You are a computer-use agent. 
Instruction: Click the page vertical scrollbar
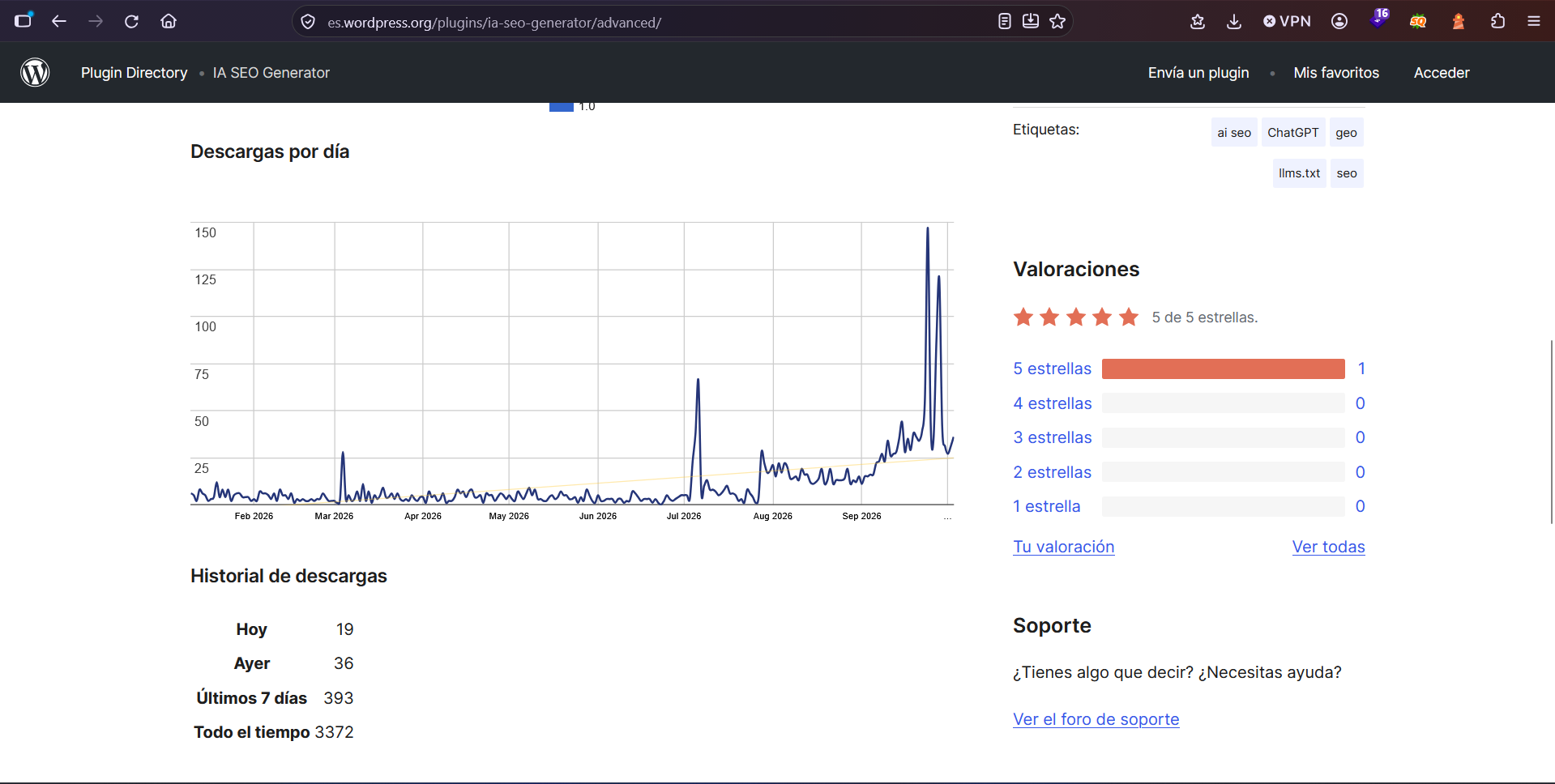point(1551,432)
